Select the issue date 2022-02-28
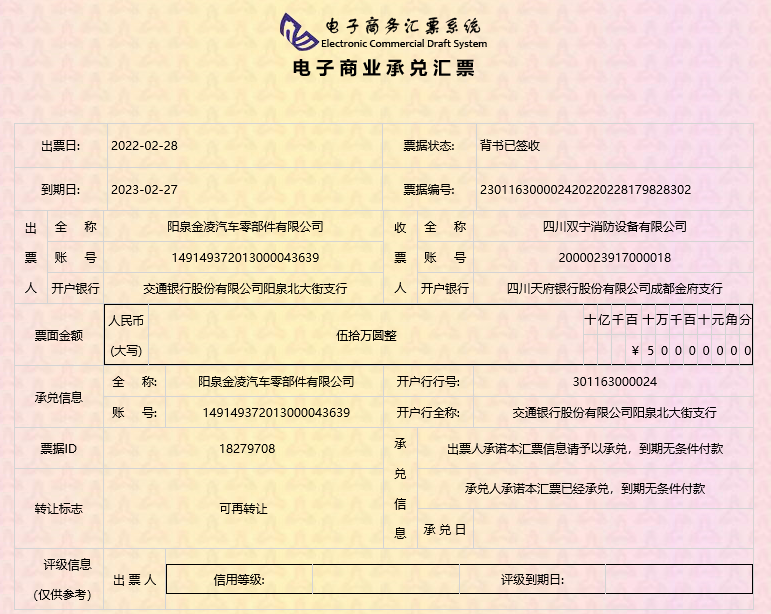Screen dimensions: 771x614 pos(144,145)
